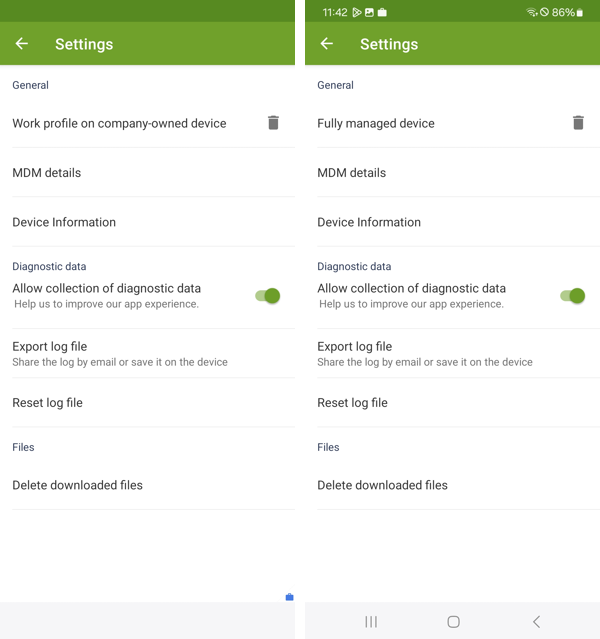Tap General section header on right screen
This screenshot has height=639, width=600.
335,85
